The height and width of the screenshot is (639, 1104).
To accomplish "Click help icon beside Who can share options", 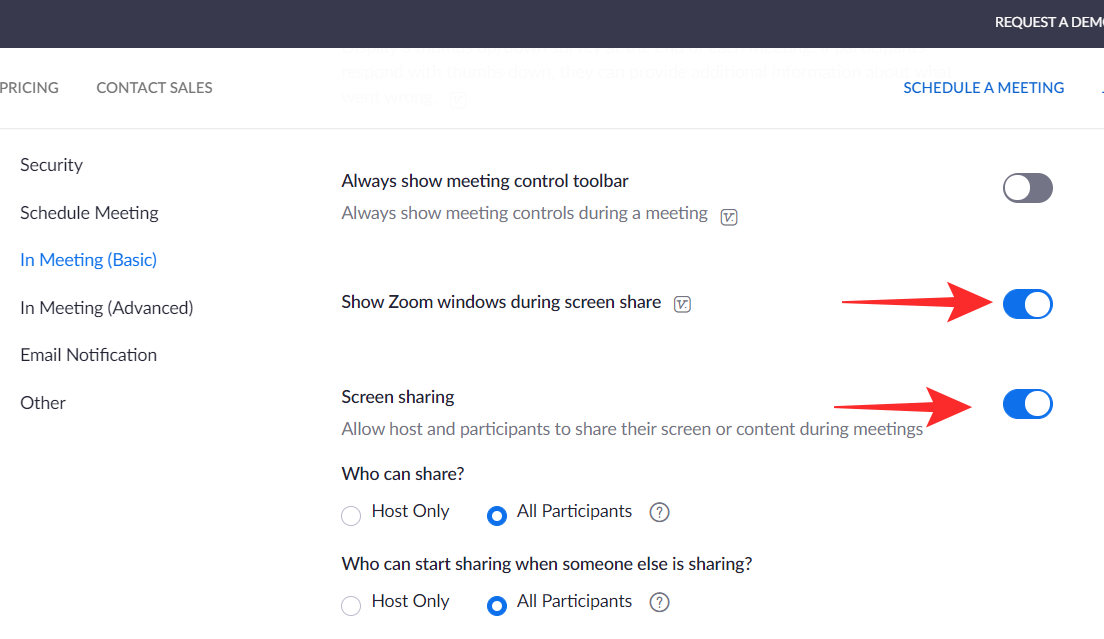I will coord(659,512).
